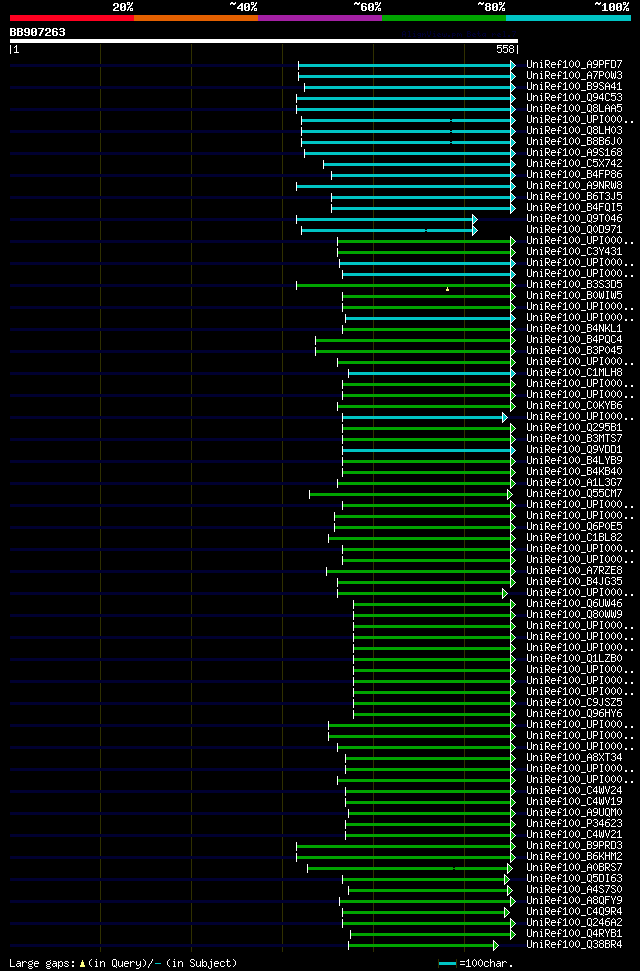Select the UniRef100_C1BL82 label

pyautogui.click(x=574, y=538)
